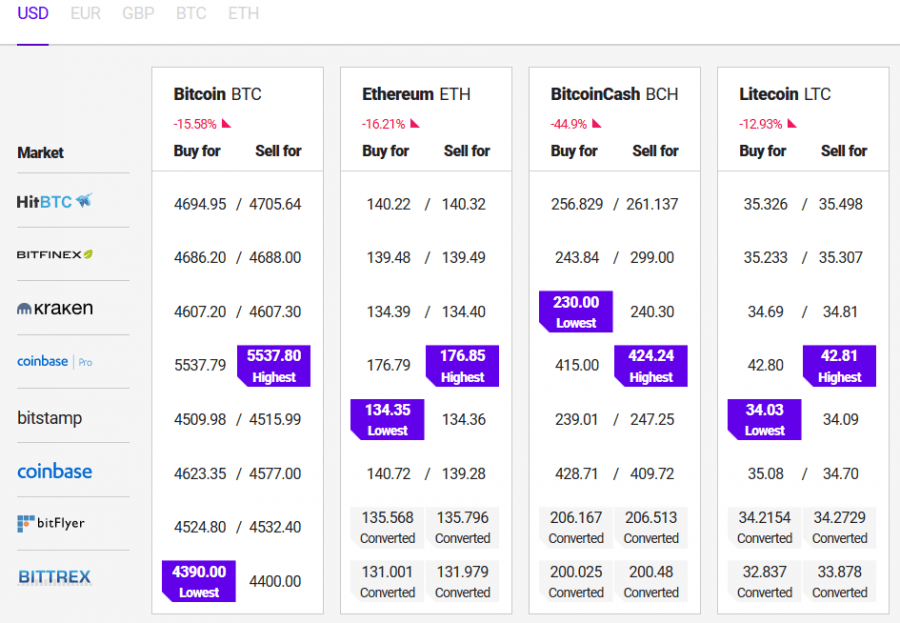
Task: Click the 134.35 Lowest Ethereum badge
Action: tap(387, 419)
